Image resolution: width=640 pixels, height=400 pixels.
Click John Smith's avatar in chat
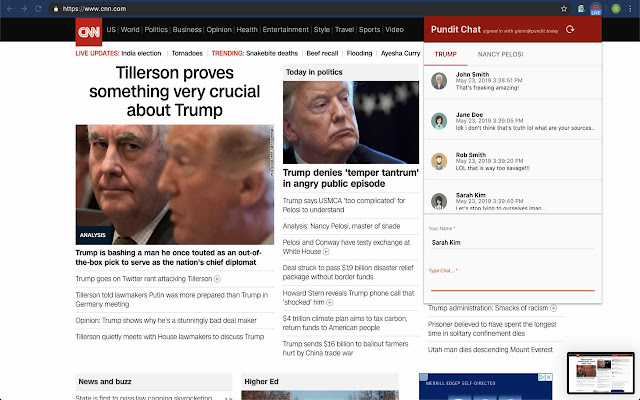[x=439, y=81]
